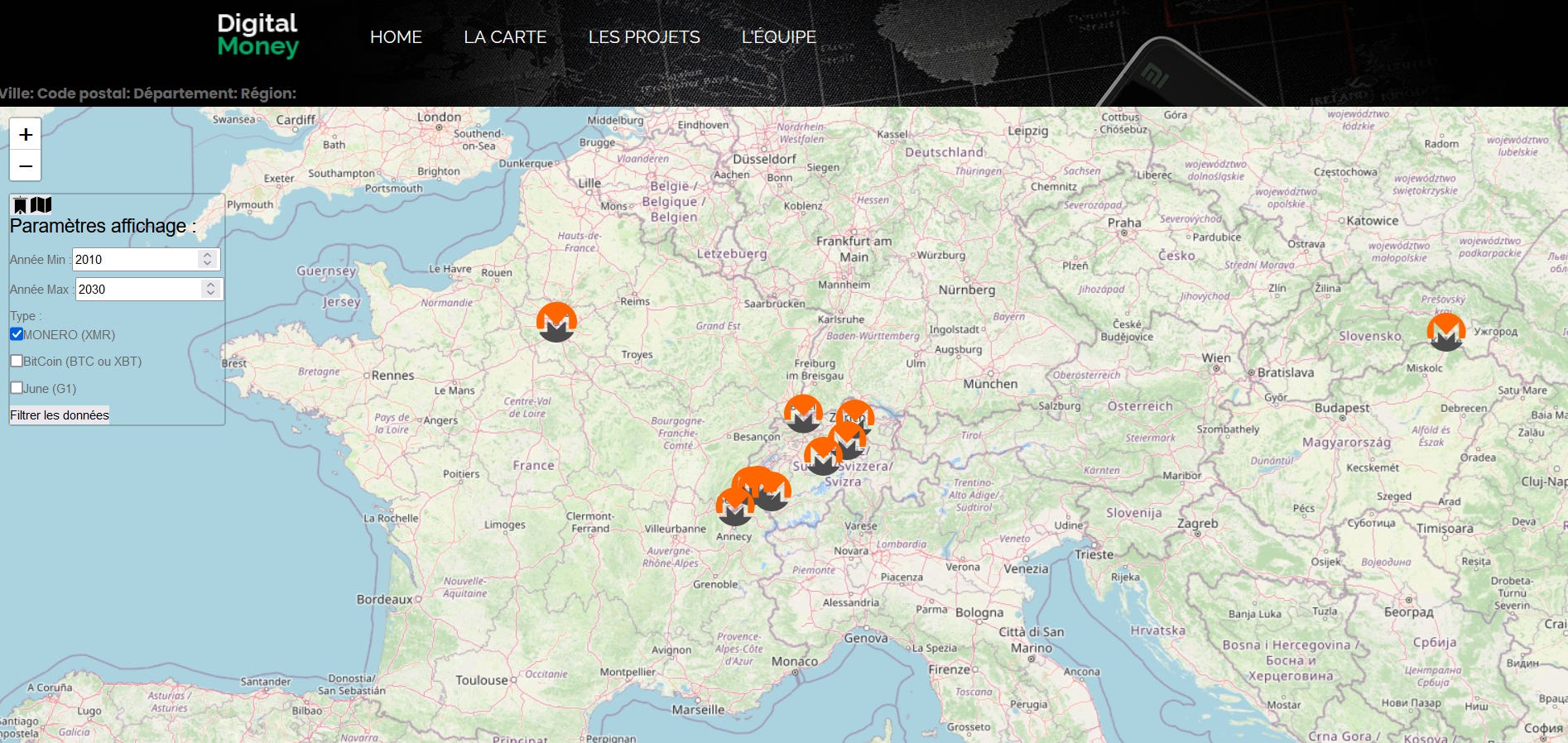Open the Monero marker east of Rouen

click(x=556, y=322)
